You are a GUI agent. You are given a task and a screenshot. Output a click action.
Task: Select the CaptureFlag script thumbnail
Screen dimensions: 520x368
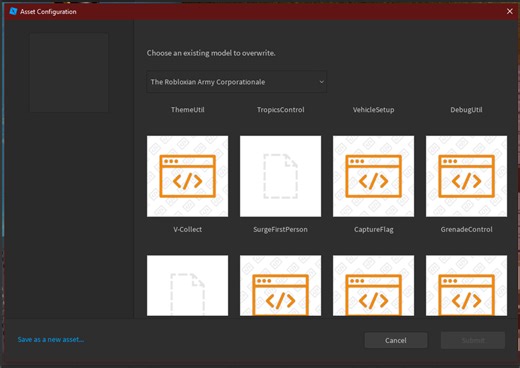(x=373, y=176)
